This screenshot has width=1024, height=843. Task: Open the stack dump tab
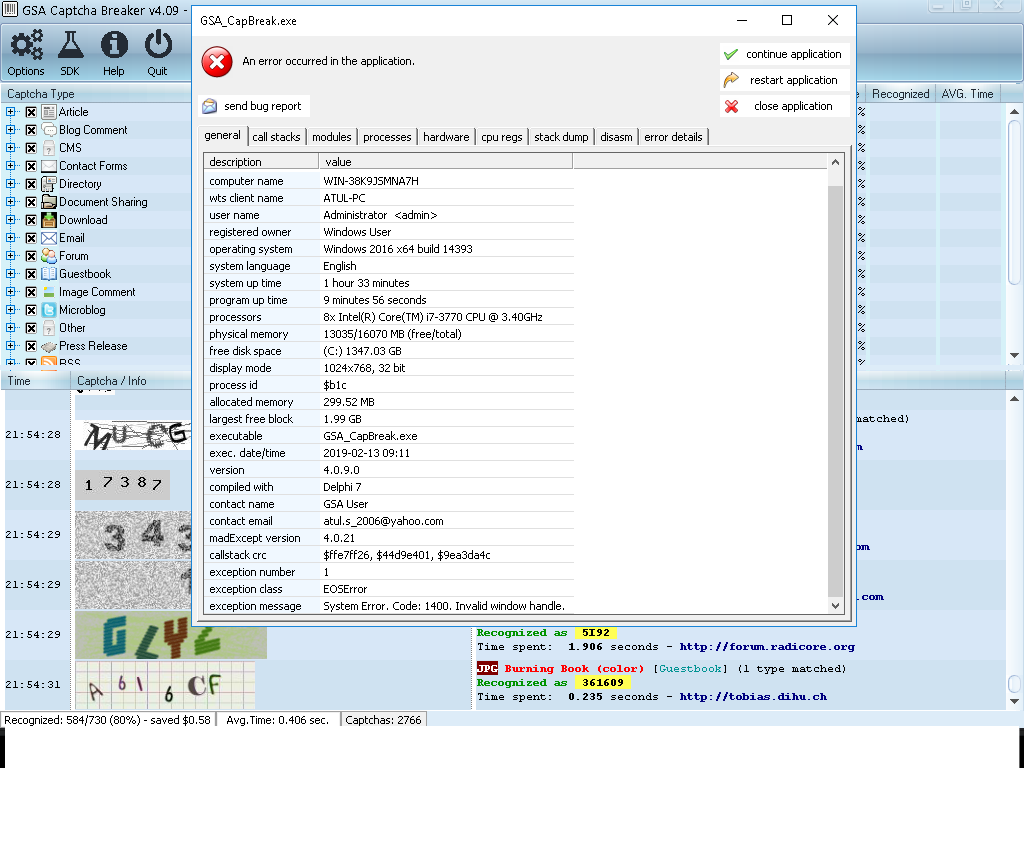[x=561, y=137]
